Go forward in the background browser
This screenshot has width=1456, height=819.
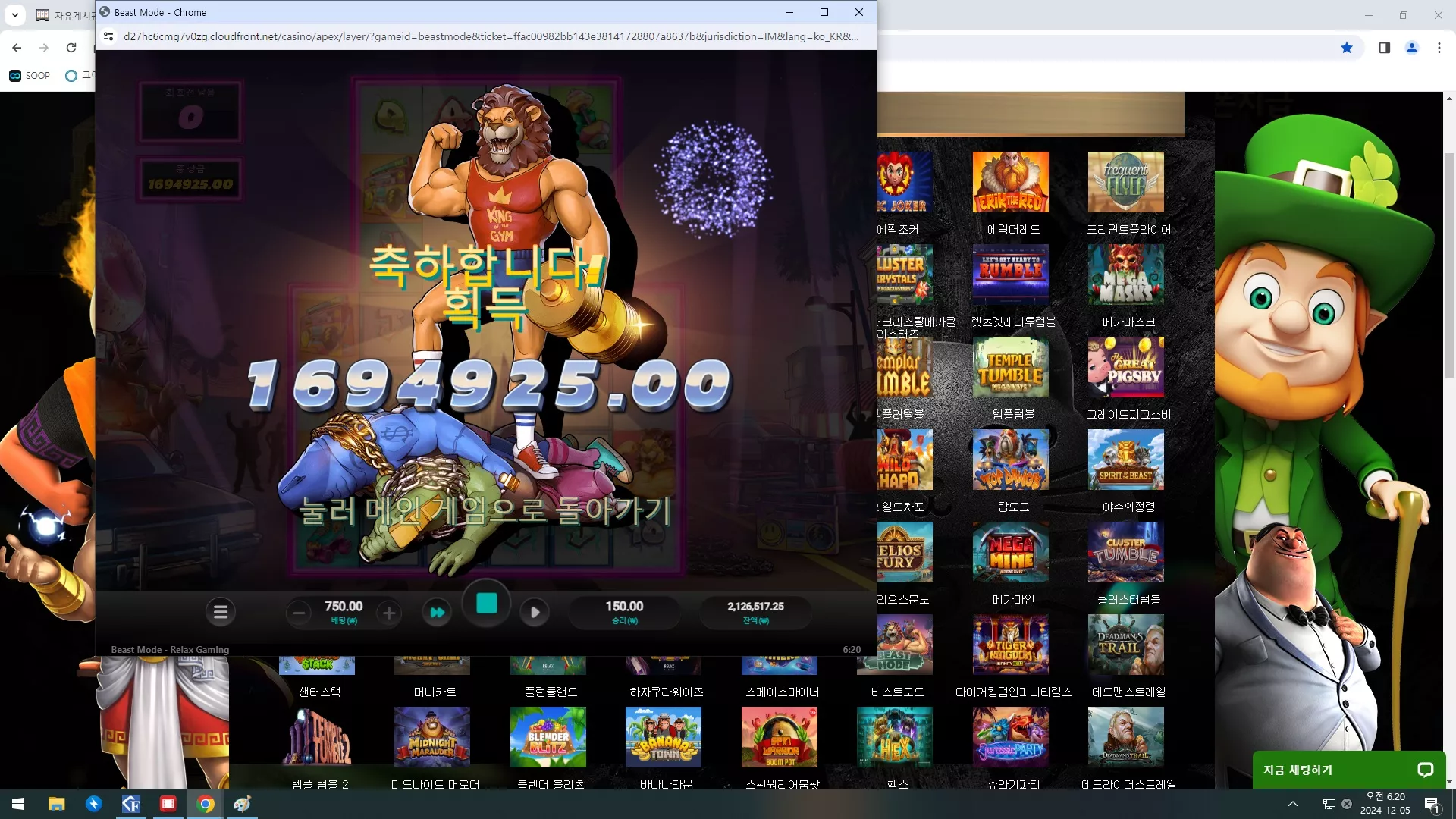(44, 48)
